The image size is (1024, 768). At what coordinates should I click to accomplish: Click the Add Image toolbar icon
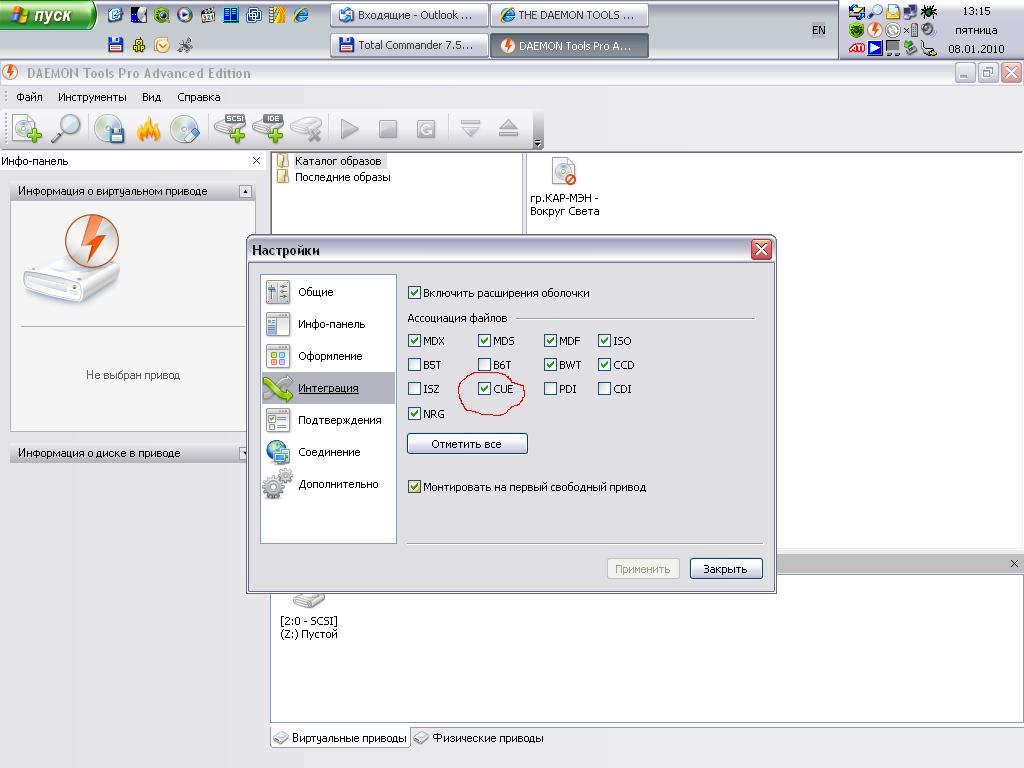pos(27,129)
